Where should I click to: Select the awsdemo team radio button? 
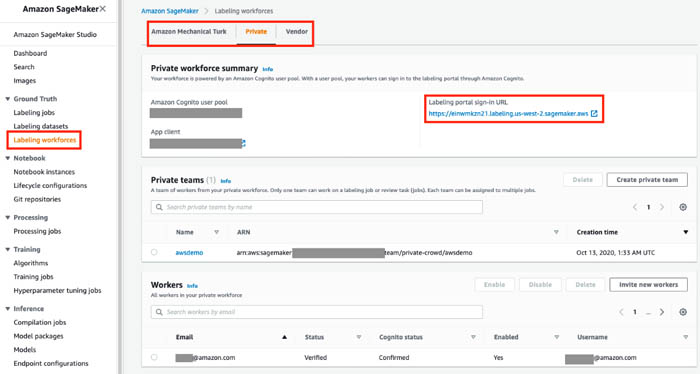pos(154,252)
